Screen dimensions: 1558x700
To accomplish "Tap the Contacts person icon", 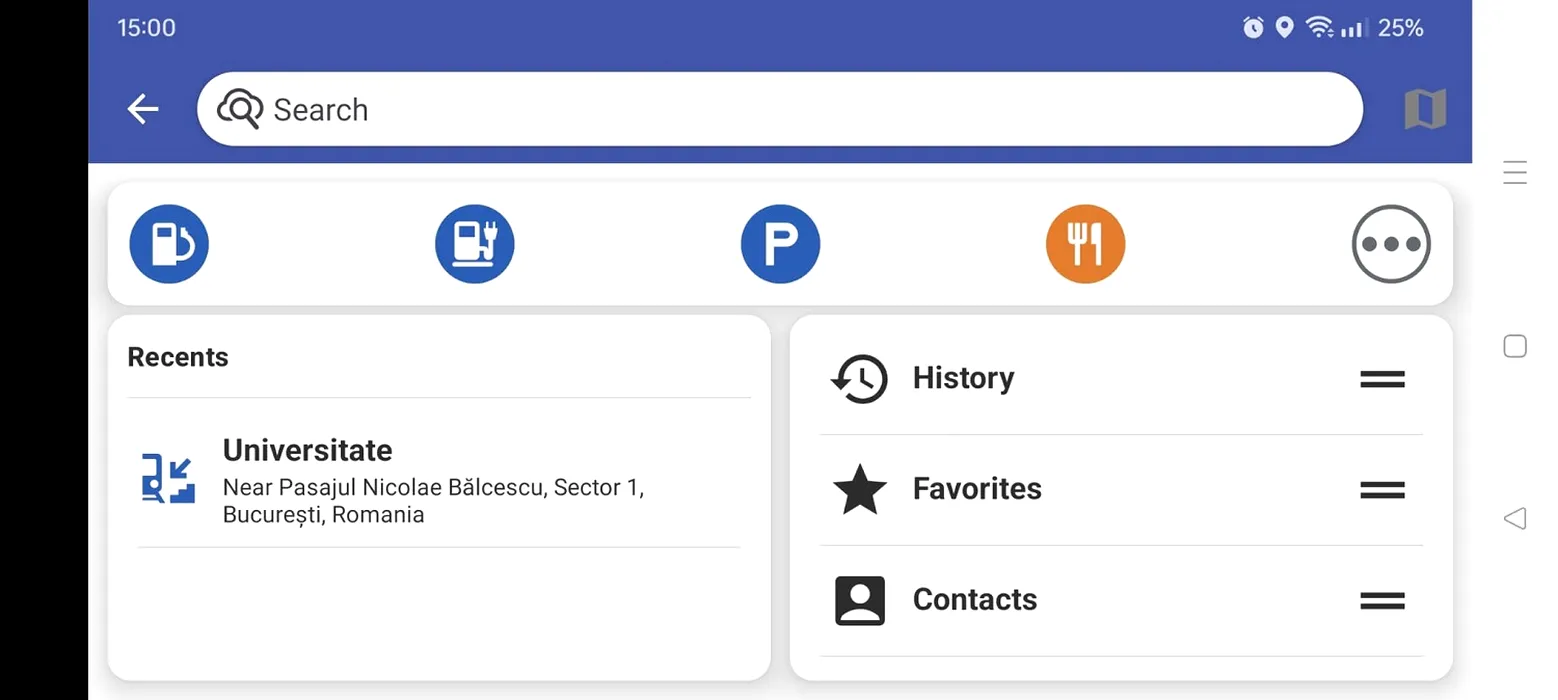I will (x=860, y=601).
